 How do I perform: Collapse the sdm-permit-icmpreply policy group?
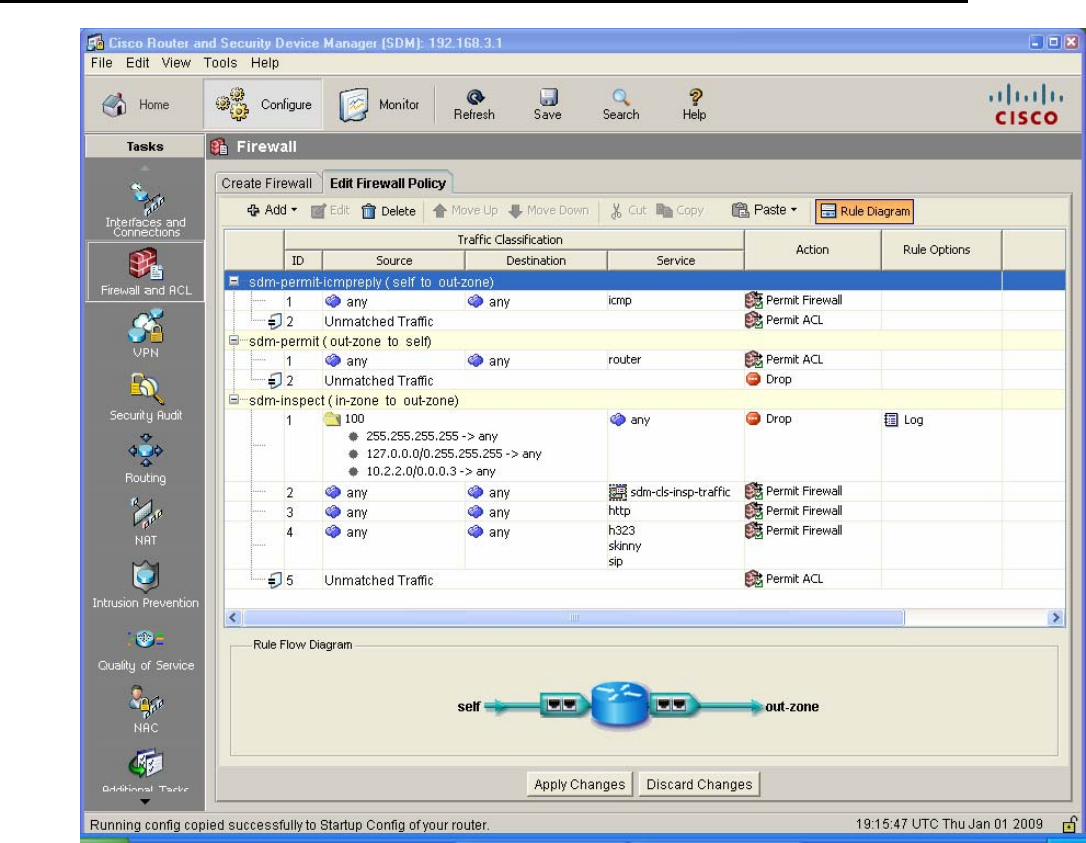point(234,281)
